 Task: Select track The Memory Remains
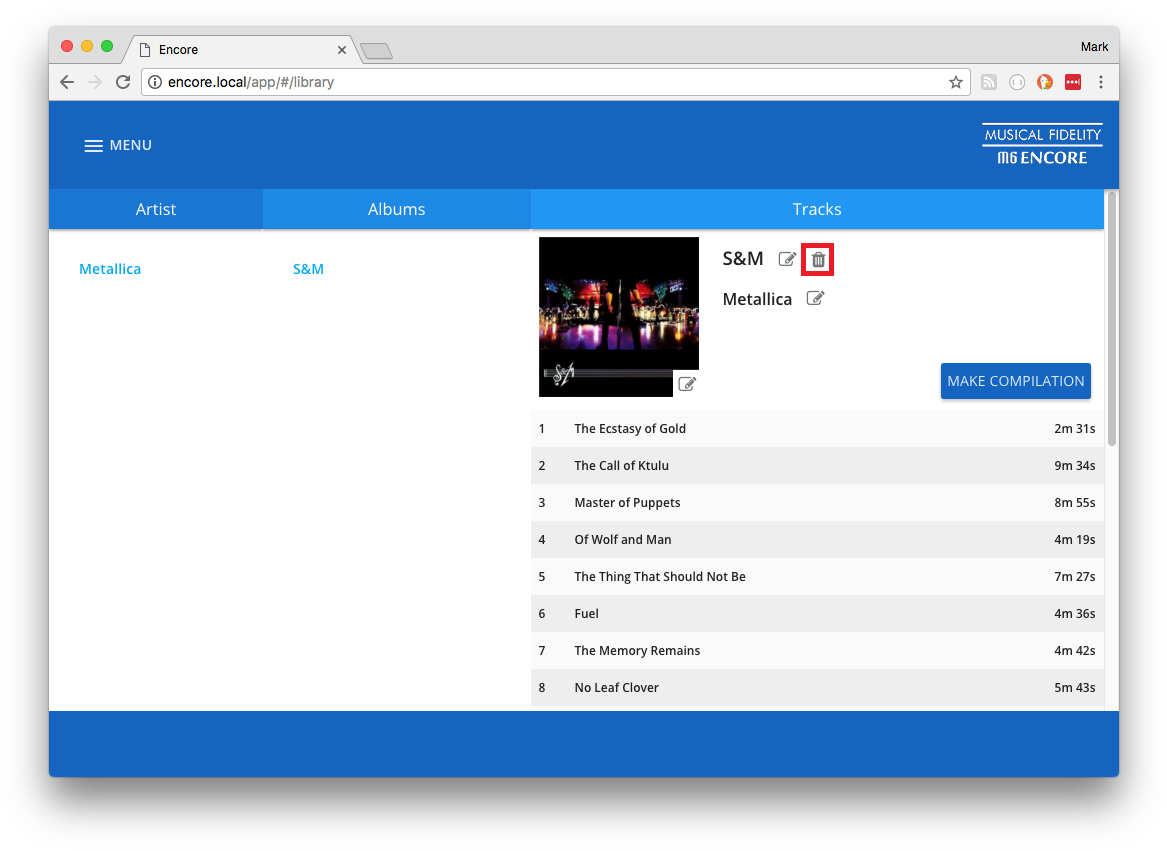pos(817,651)
